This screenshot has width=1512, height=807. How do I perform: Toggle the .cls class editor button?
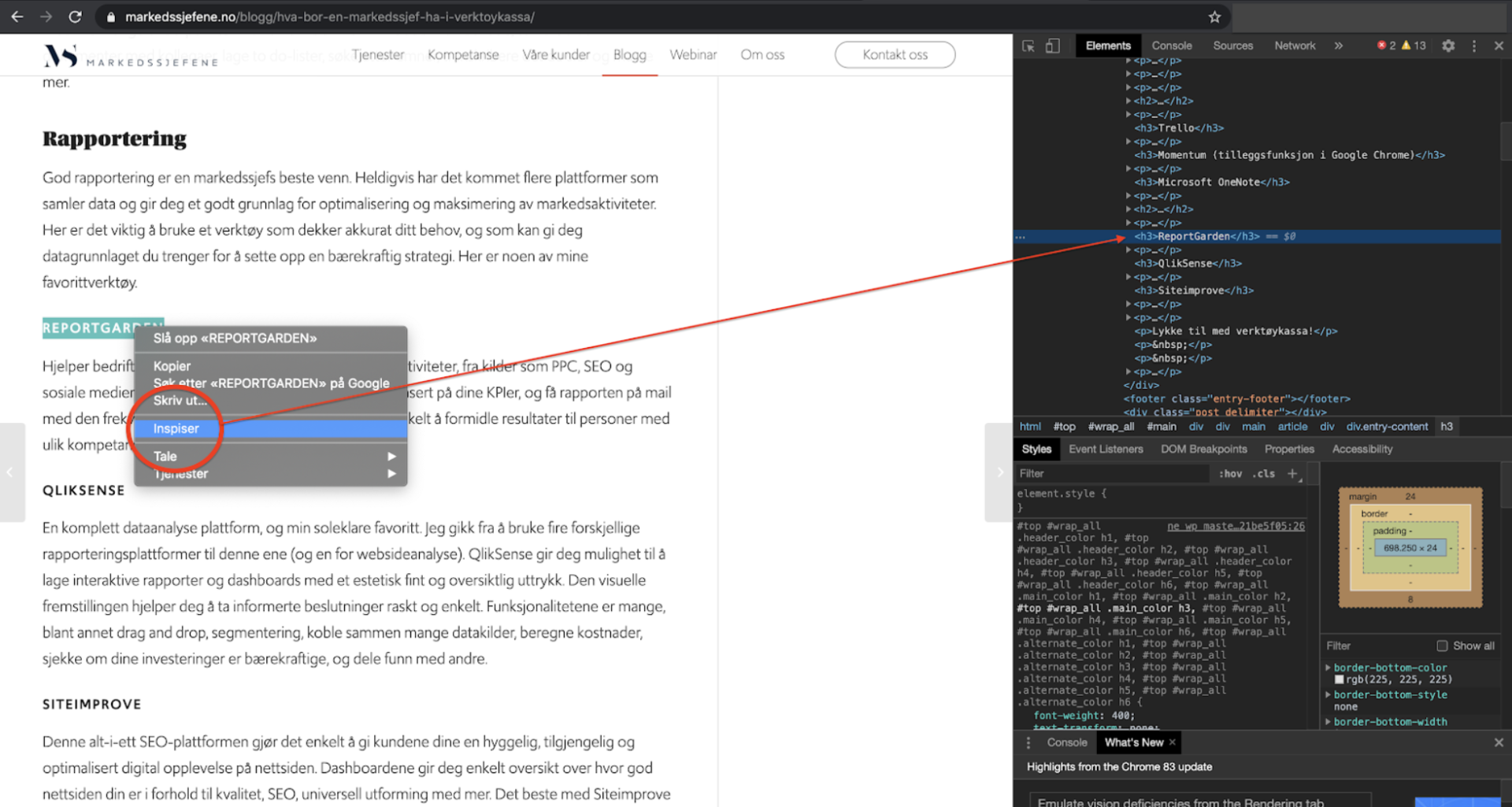(1265, 473)
